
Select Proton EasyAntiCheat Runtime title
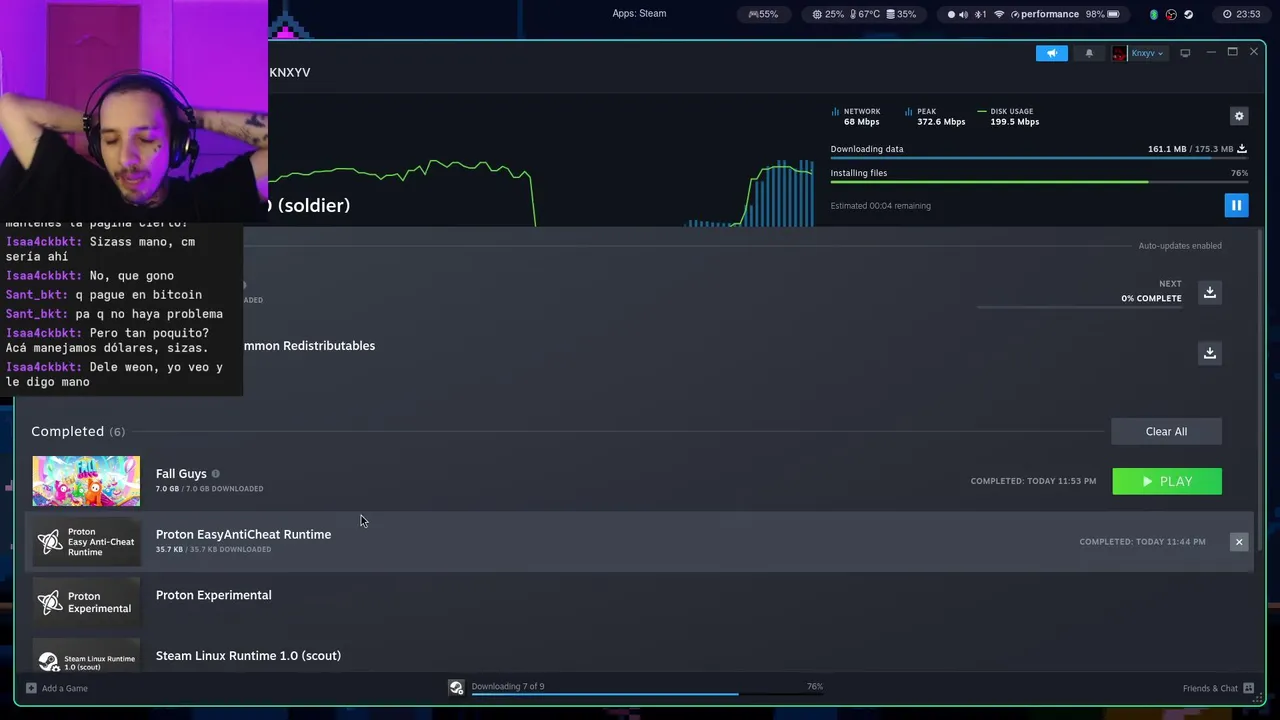[243, 535]
